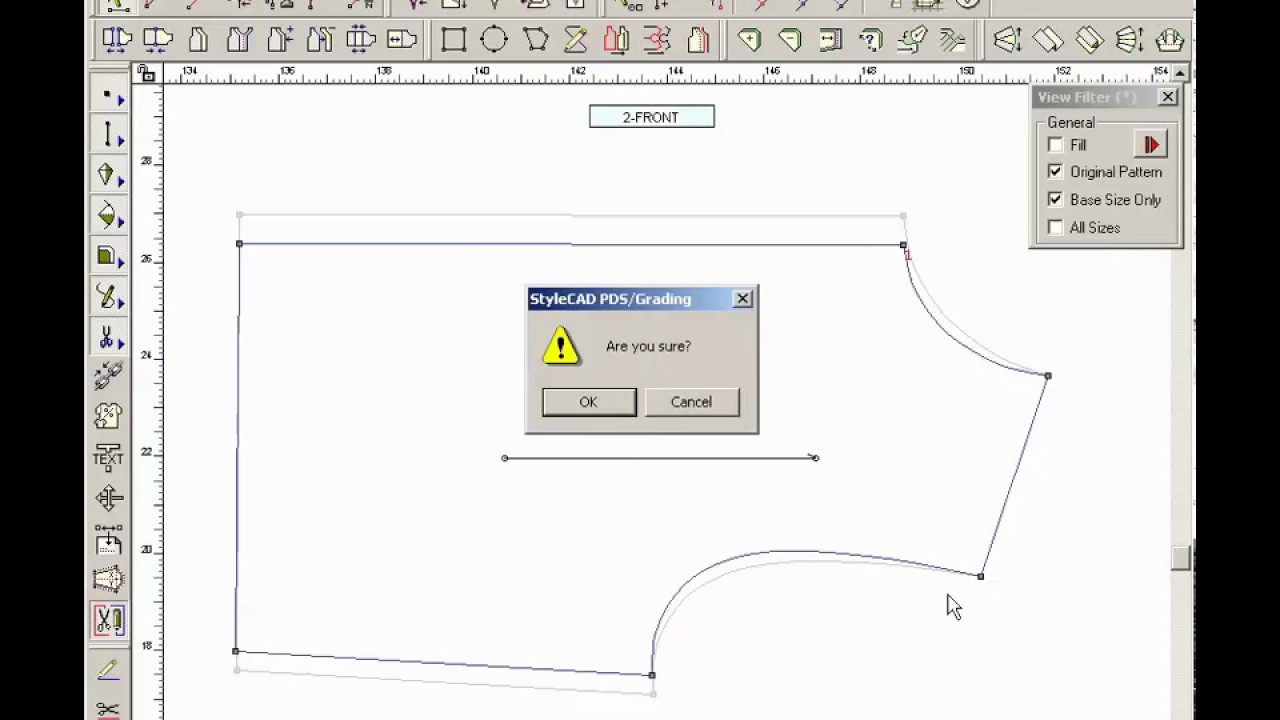Screen dimensions: 1280x720
Task: Click the vertical scrollbar up arrow
Action: point(1181,73)
